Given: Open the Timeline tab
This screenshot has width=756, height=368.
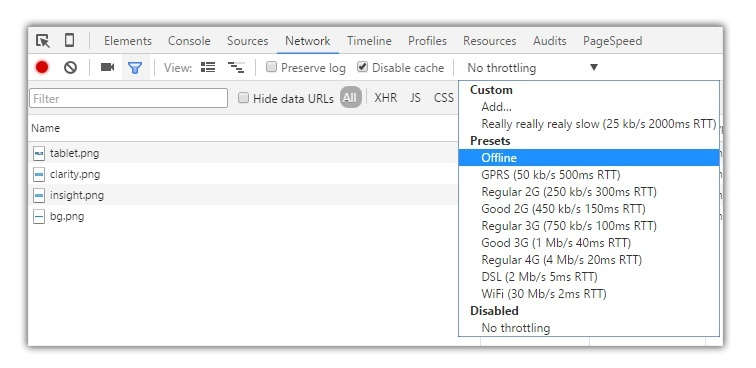Looking at the screenshot, I should 369,41.
